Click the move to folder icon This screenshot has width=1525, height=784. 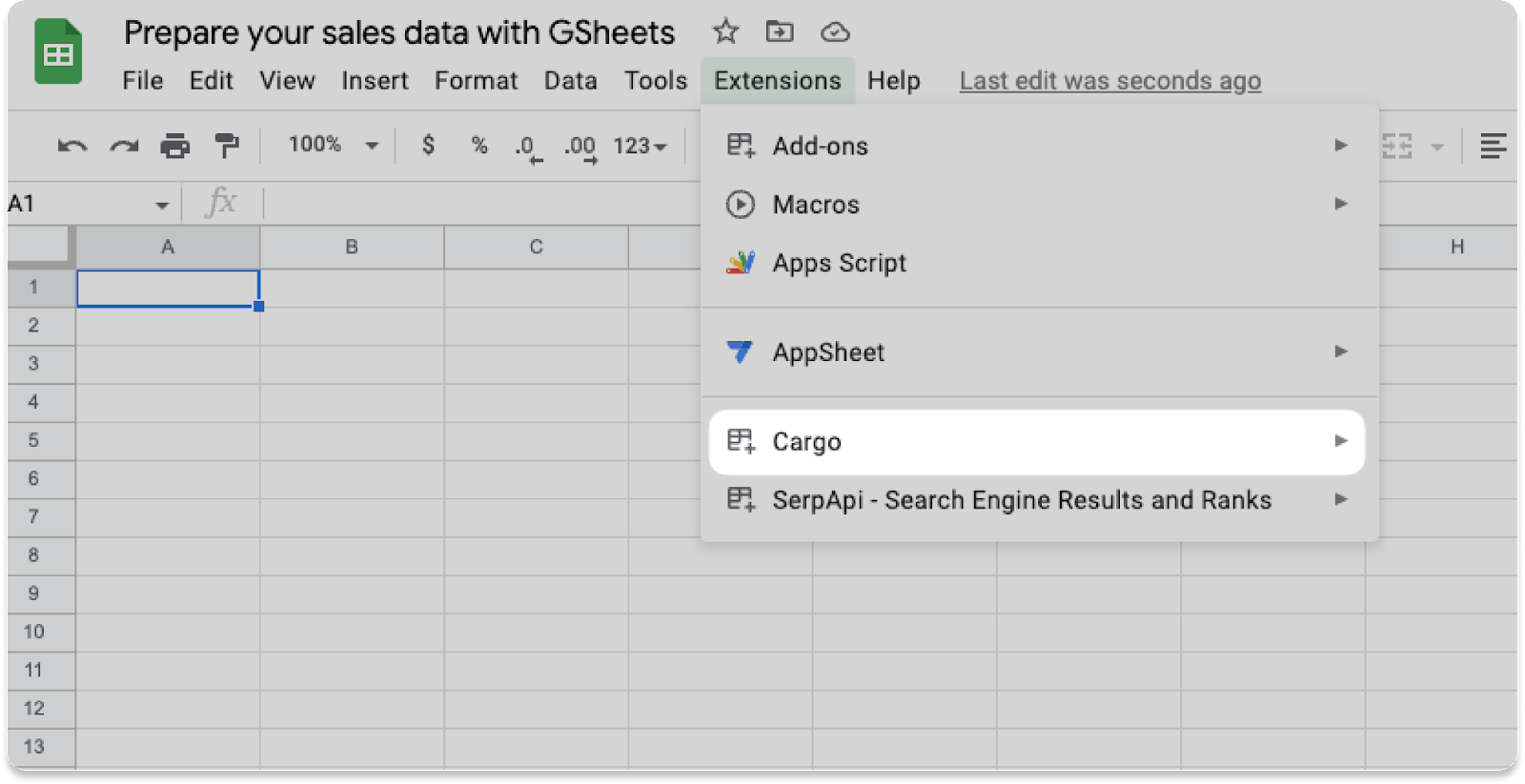tap(780, 31)
